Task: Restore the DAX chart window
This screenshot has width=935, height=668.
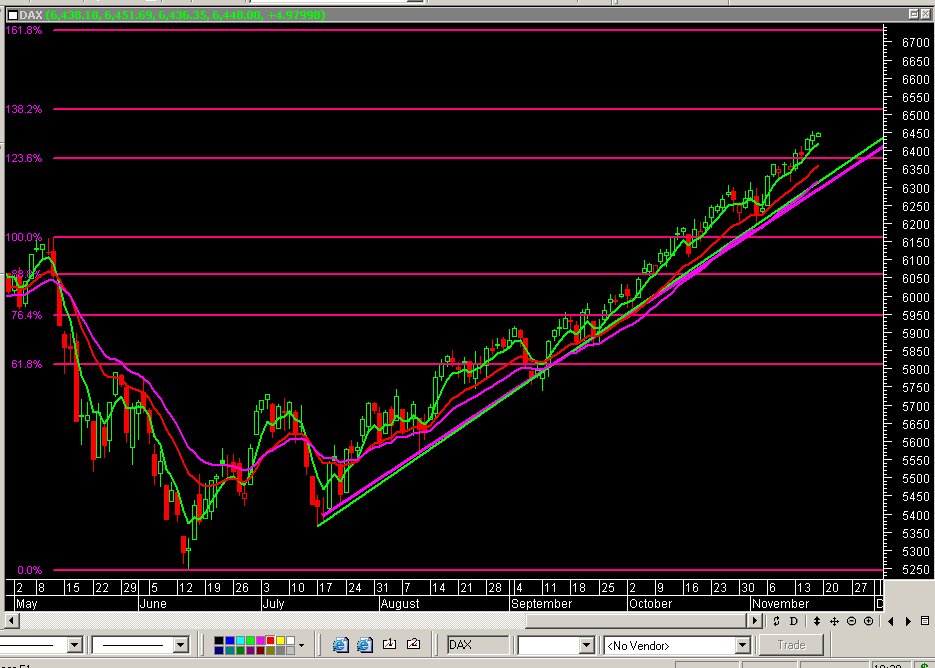Action: 914,14
